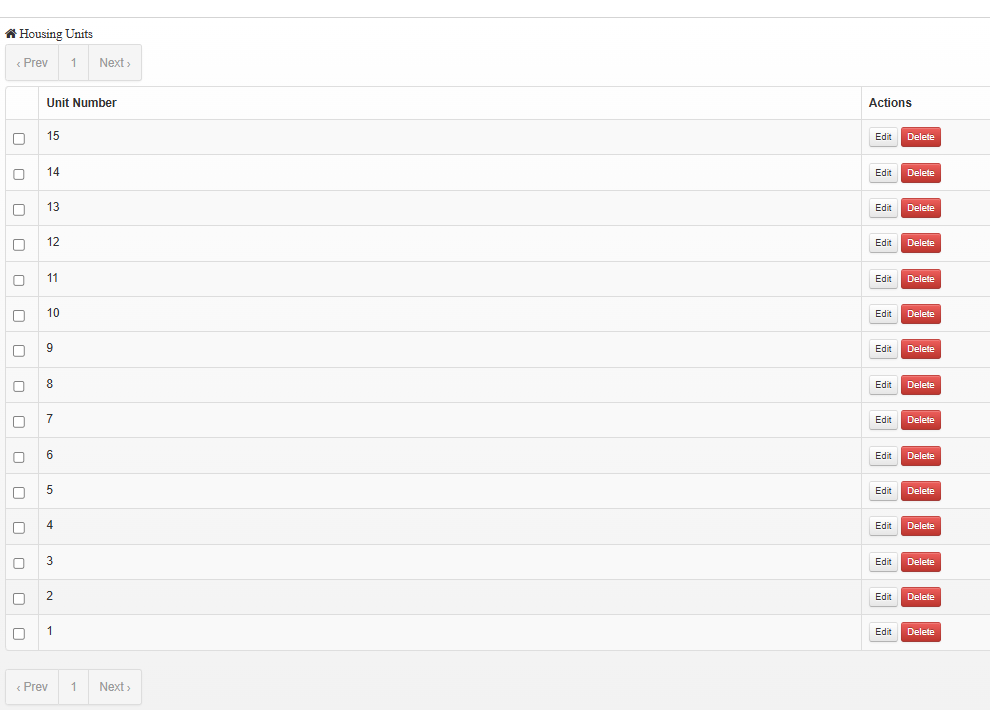This screenshot has width=990, height=710.
Task: Check the checkbox for unit 15
Action: click(19, 138)
